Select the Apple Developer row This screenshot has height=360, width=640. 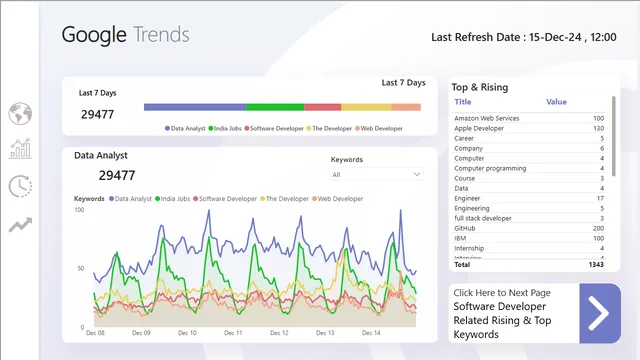coord(529,128)
